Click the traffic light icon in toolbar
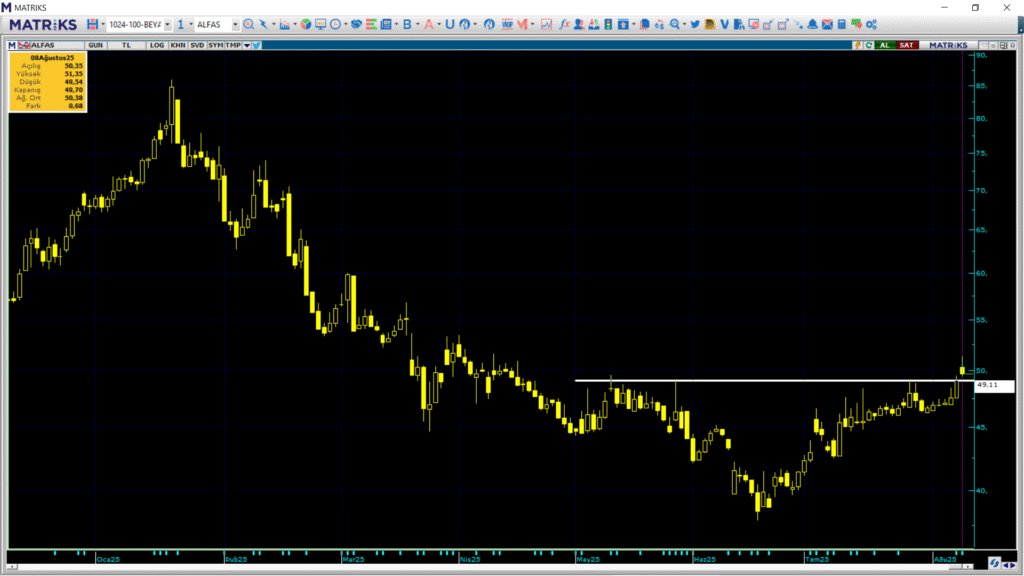 point(608,24)
